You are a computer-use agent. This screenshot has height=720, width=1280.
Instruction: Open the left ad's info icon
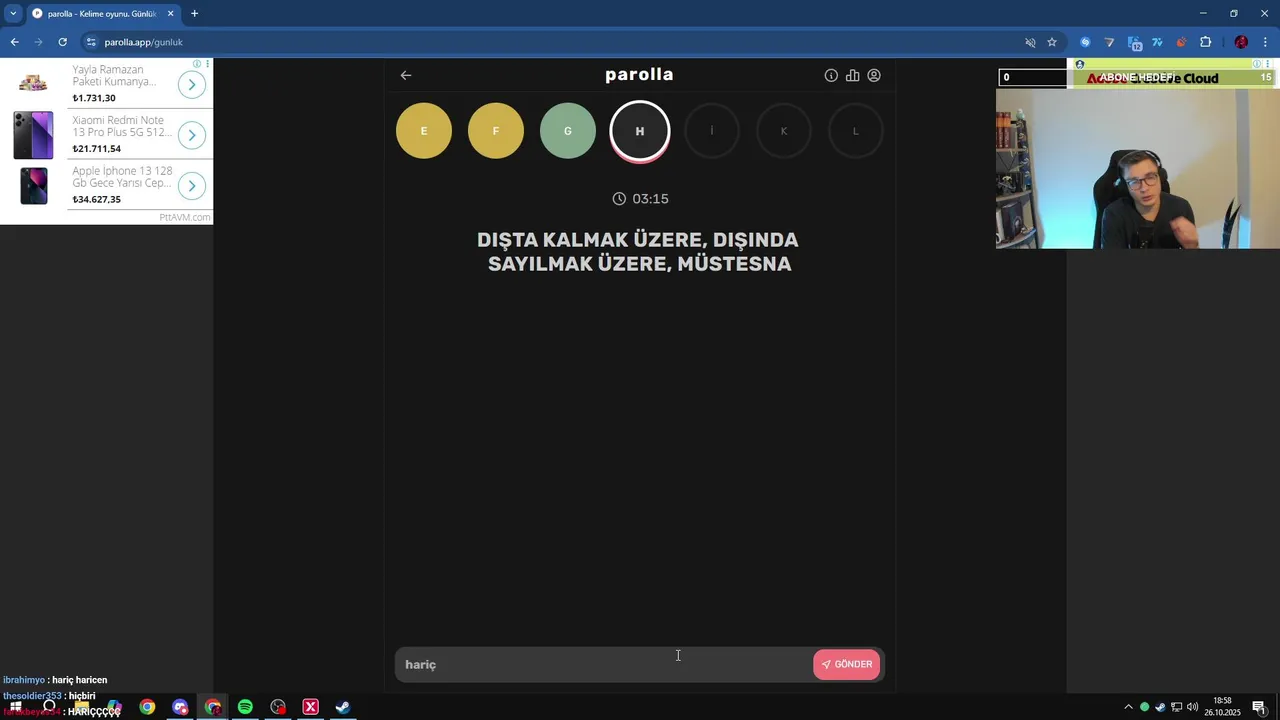(x=197, y=64)
